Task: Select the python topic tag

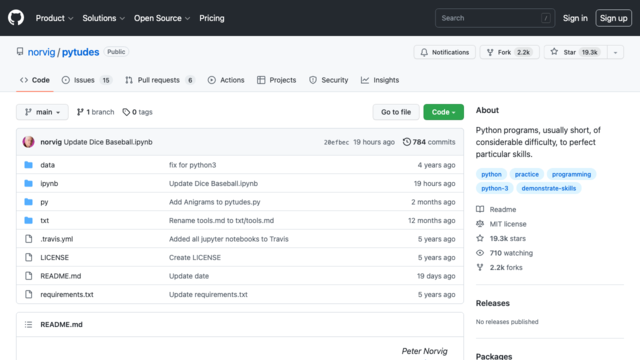Action: pos(491,174)
